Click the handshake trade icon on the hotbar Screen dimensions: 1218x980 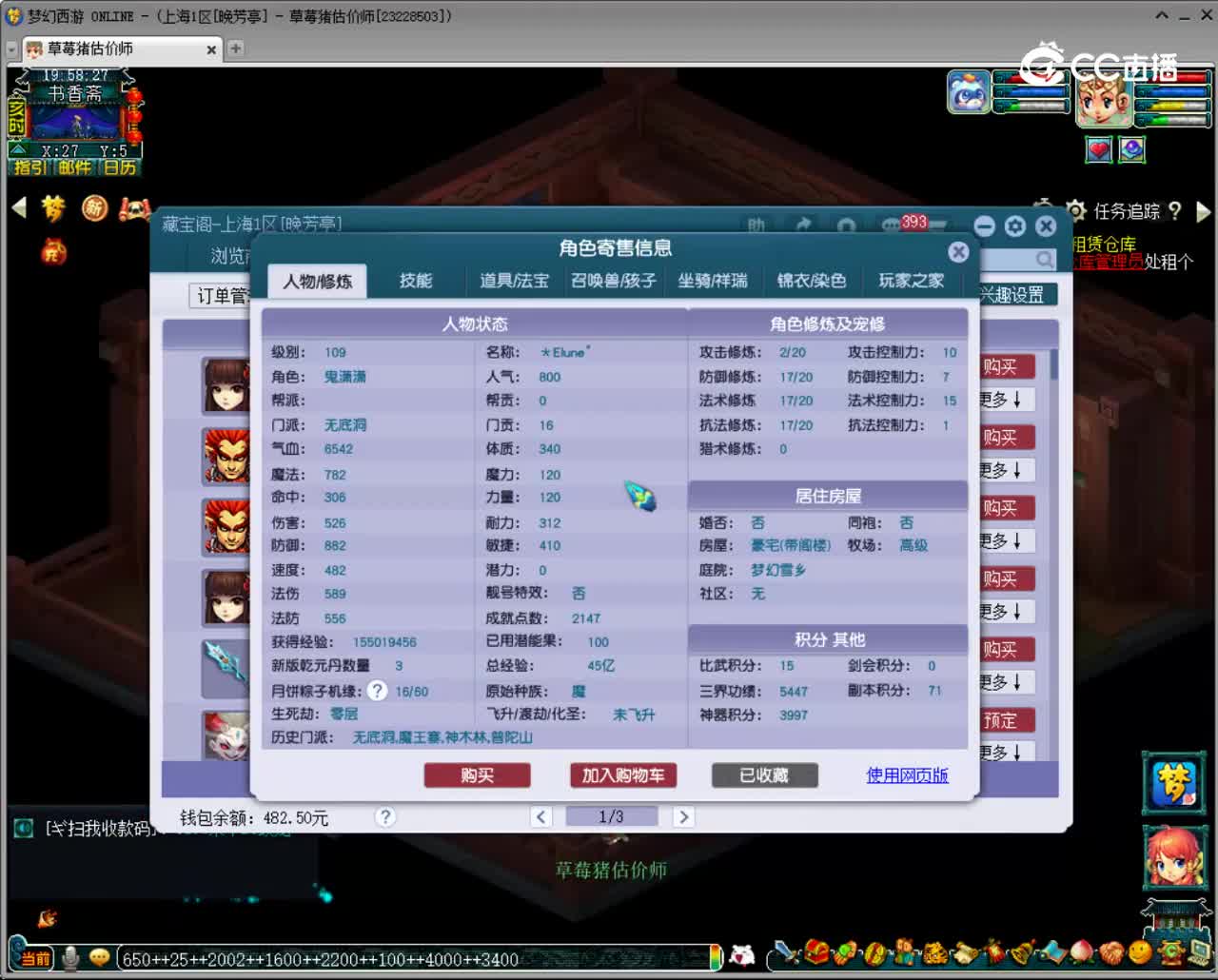(x=1111, y=954)
